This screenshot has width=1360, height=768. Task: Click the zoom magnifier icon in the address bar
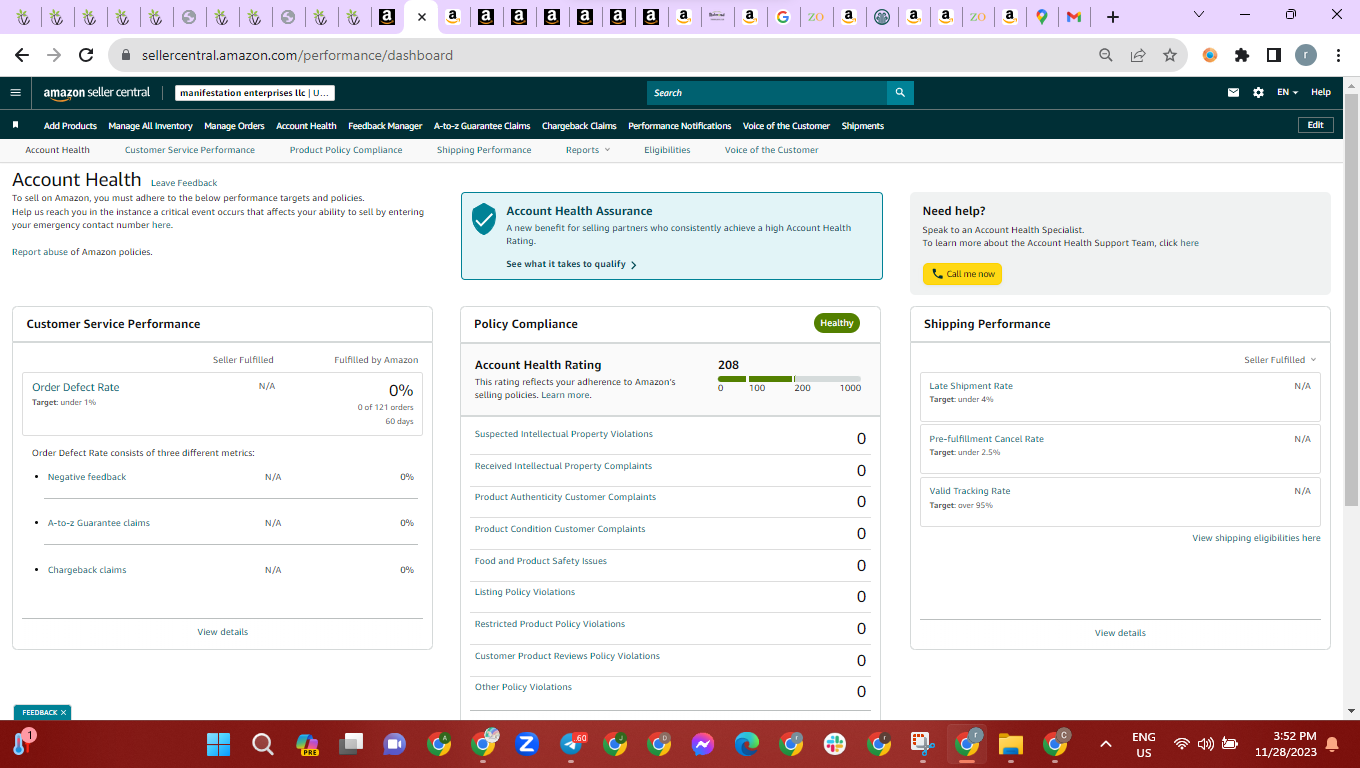tap(1106, 56)
